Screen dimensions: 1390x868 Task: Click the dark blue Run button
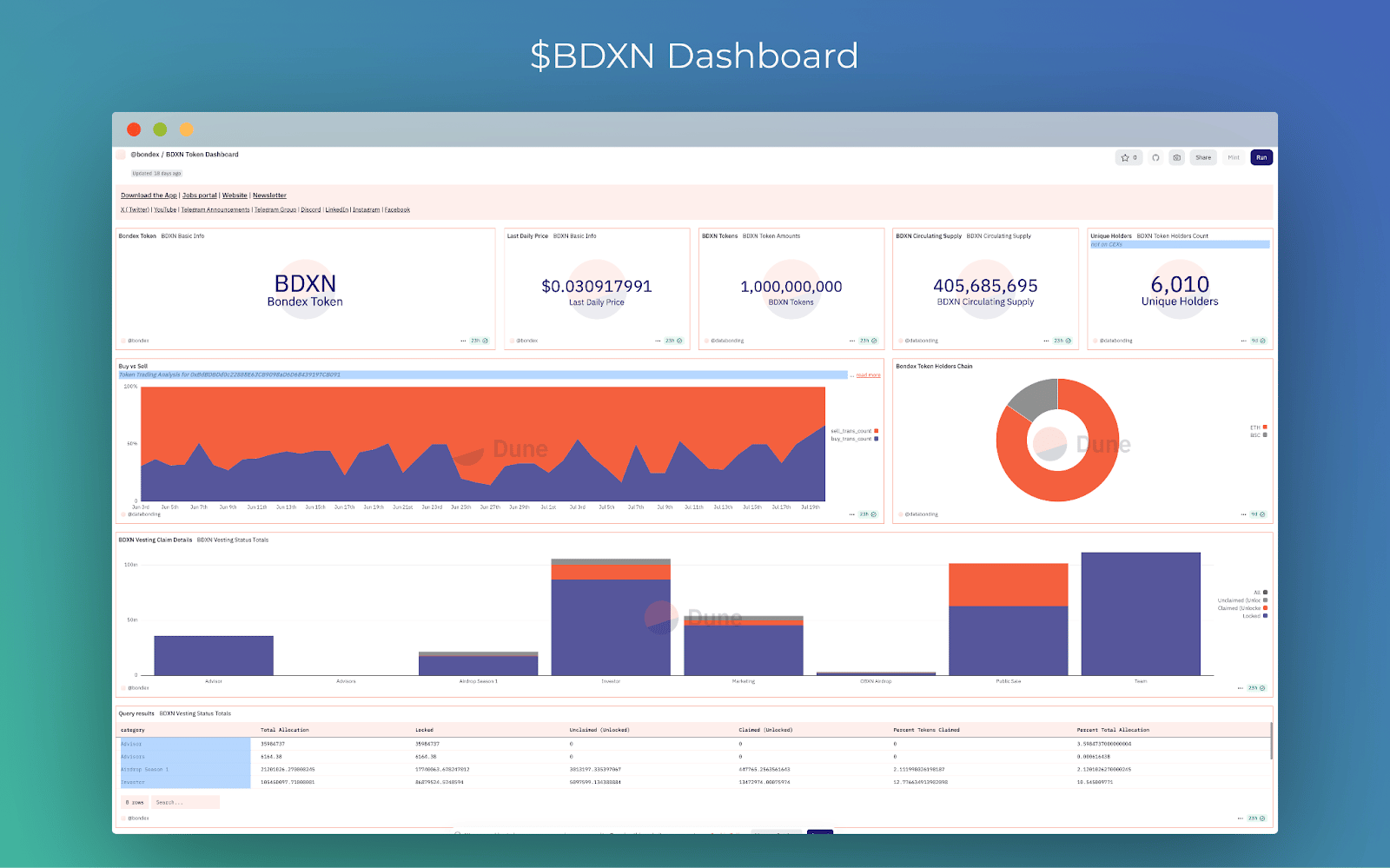pos(1261,157)
